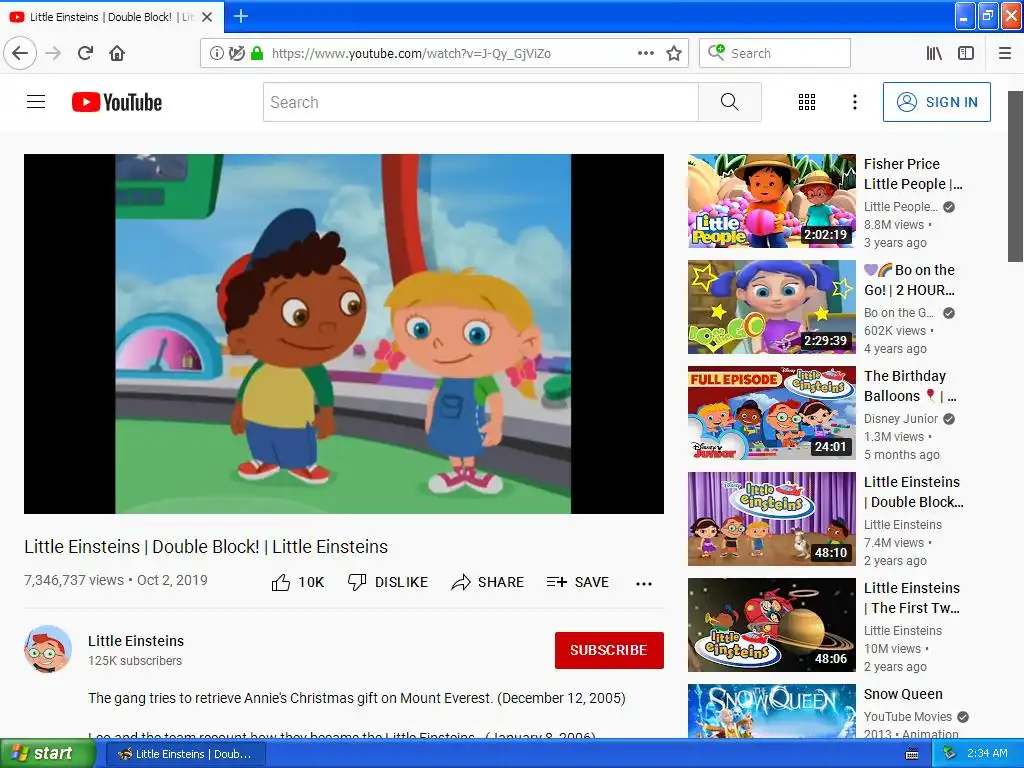This screenshot has height=768, width=1024.
Task: Click the SIGN IN button
Action: pyautogui.click(x=936, y=102)
